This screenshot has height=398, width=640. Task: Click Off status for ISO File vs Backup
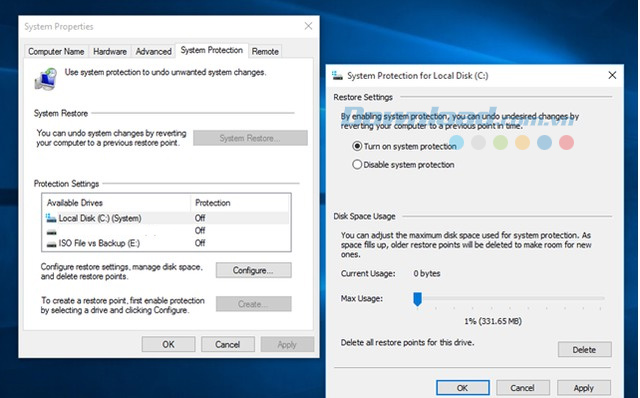200,243
